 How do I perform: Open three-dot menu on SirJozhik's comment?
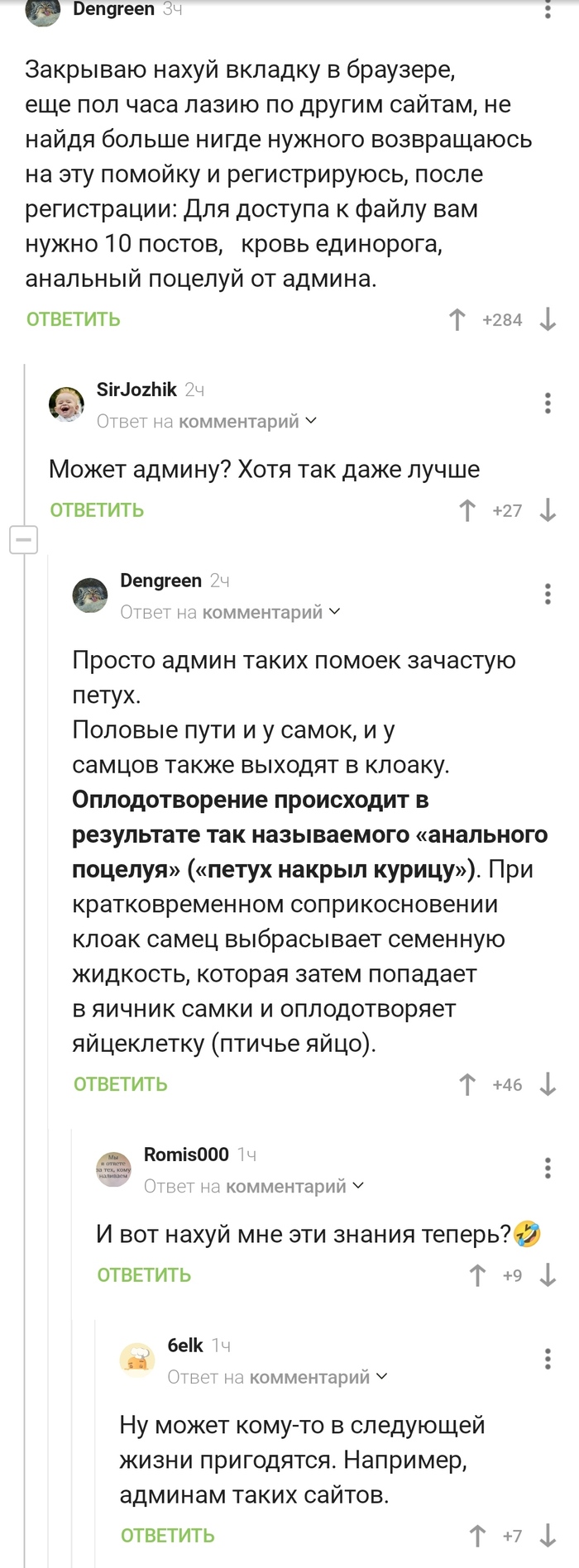pyautogui.click(x=548, y=403)
